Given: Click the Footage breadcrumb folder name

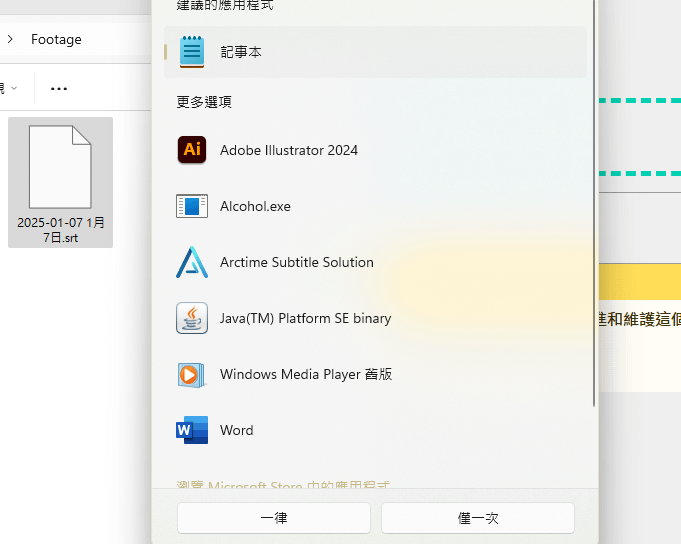Looking at the screenshot, I should 56,39.
